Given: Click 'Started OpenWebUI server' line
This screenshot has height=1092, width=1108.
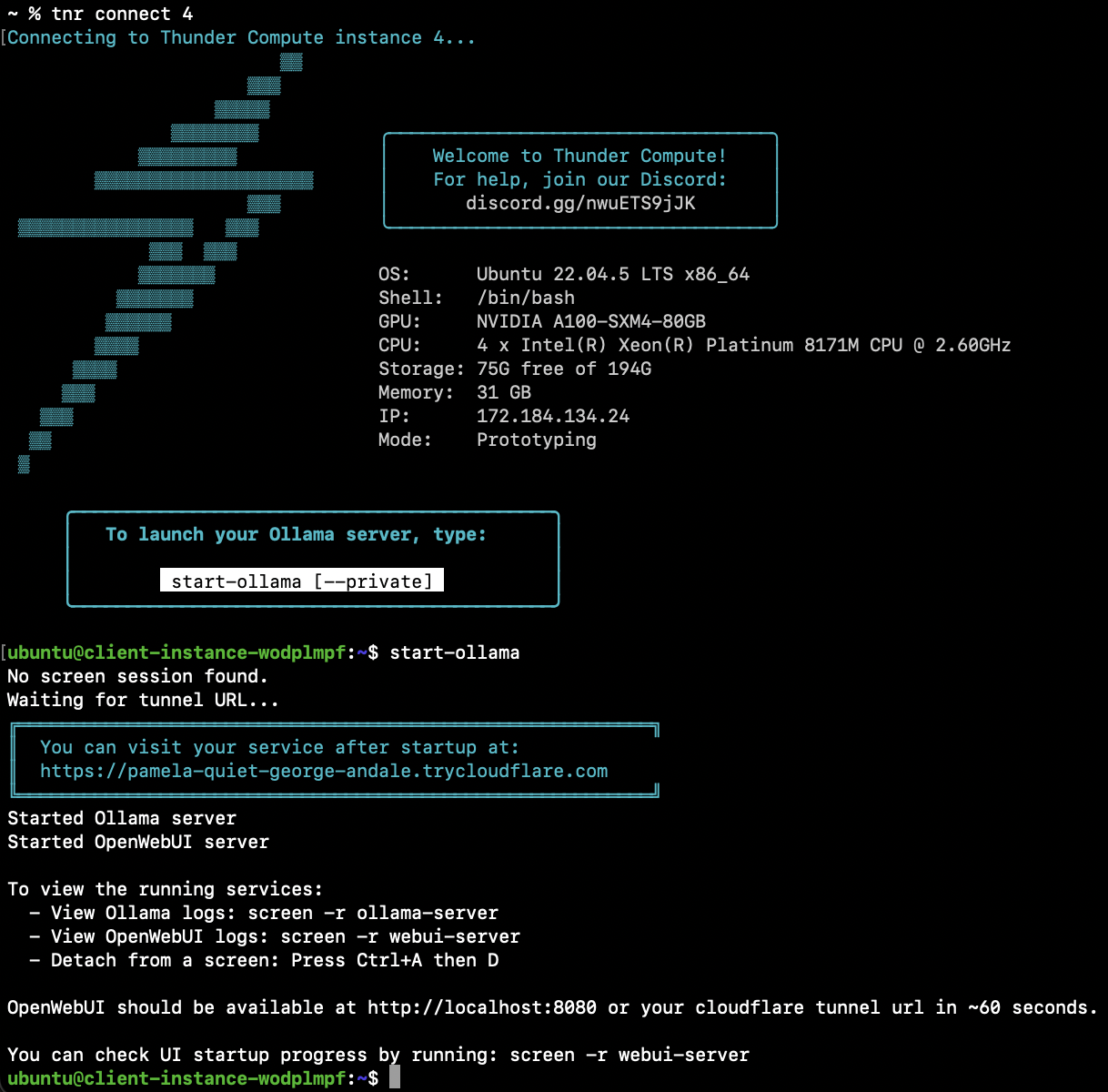Looking at the screenshot, I should tap(138, 842).
